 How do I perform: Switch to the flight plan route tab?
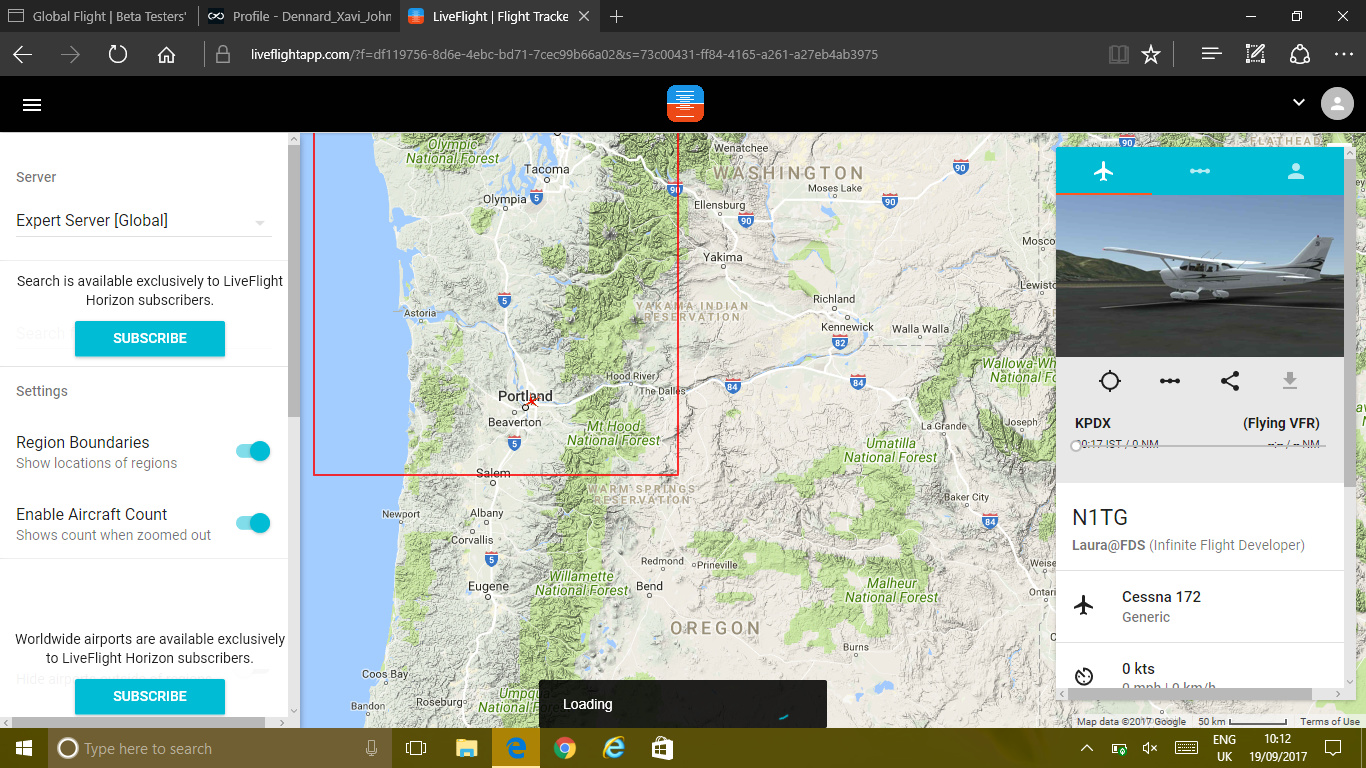1200,171
